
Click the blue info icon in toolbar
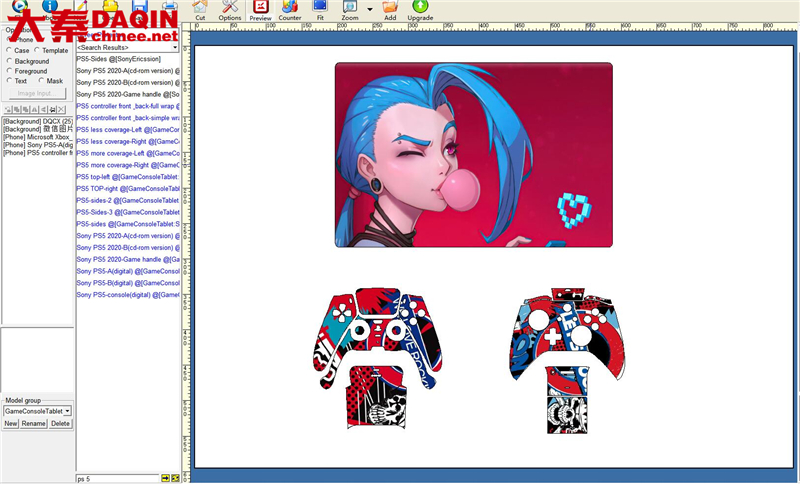(x=50, y=6)
